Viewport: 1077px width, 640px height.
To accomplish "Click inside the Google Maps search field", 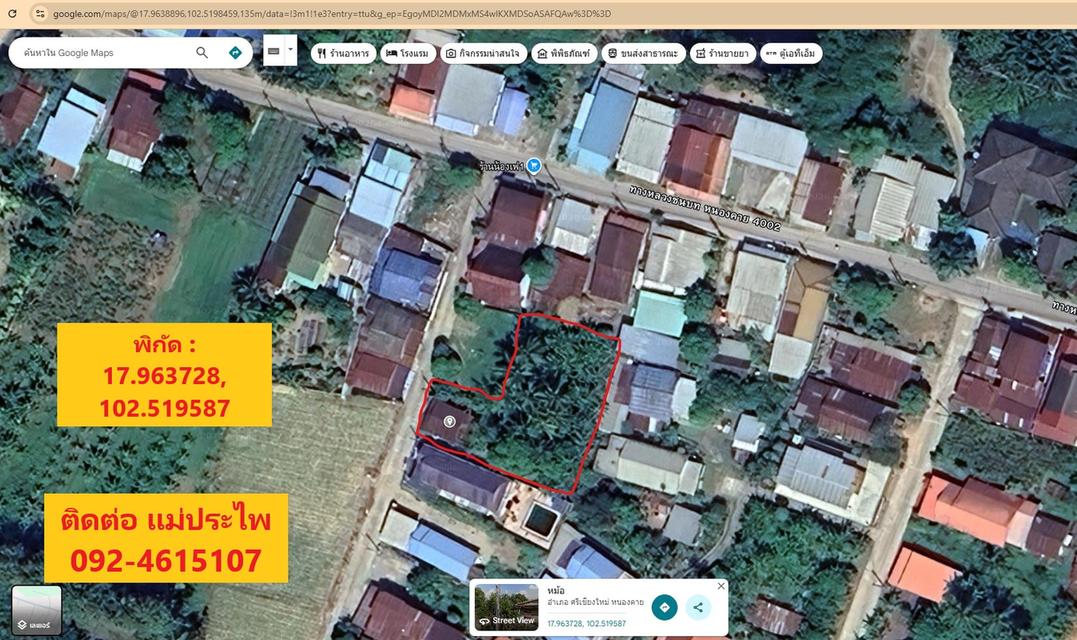I will [x=110, y=52].
